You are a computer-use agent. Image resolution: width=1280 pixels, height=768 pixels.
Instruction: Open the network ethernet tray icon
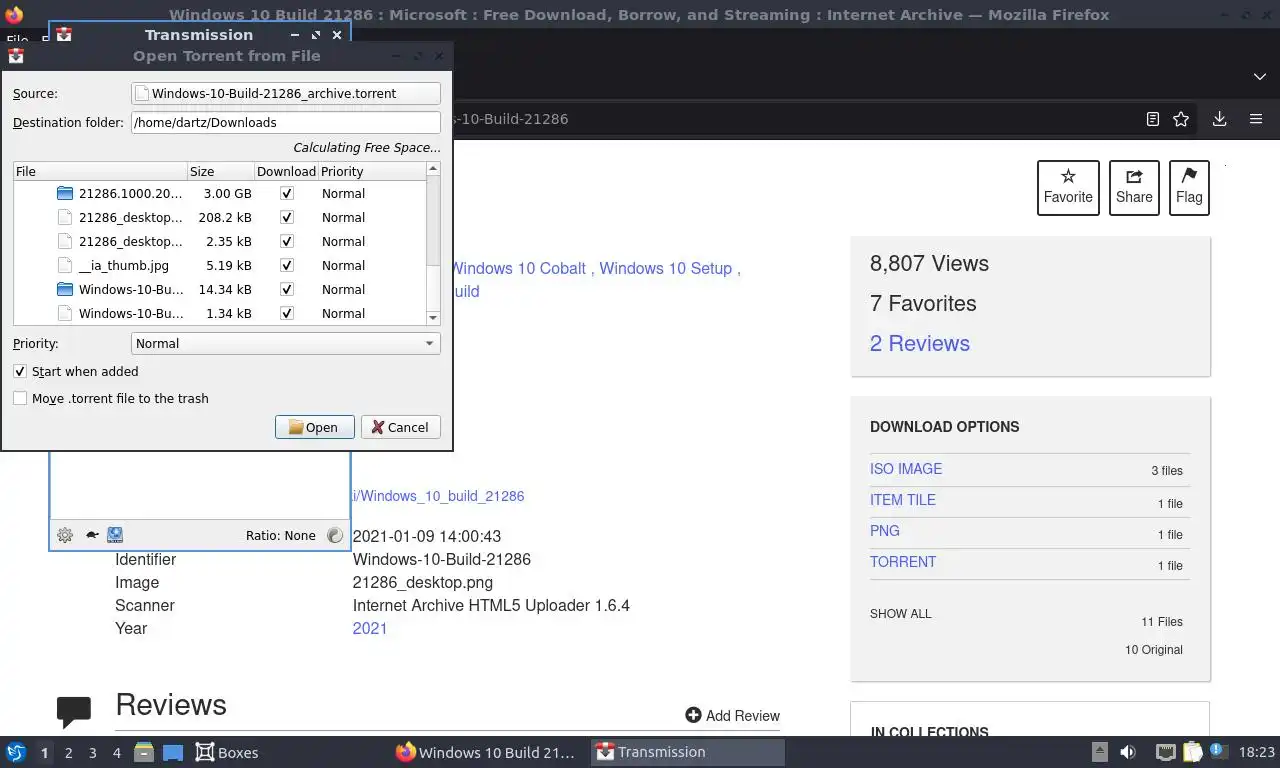pos(1165,752)
